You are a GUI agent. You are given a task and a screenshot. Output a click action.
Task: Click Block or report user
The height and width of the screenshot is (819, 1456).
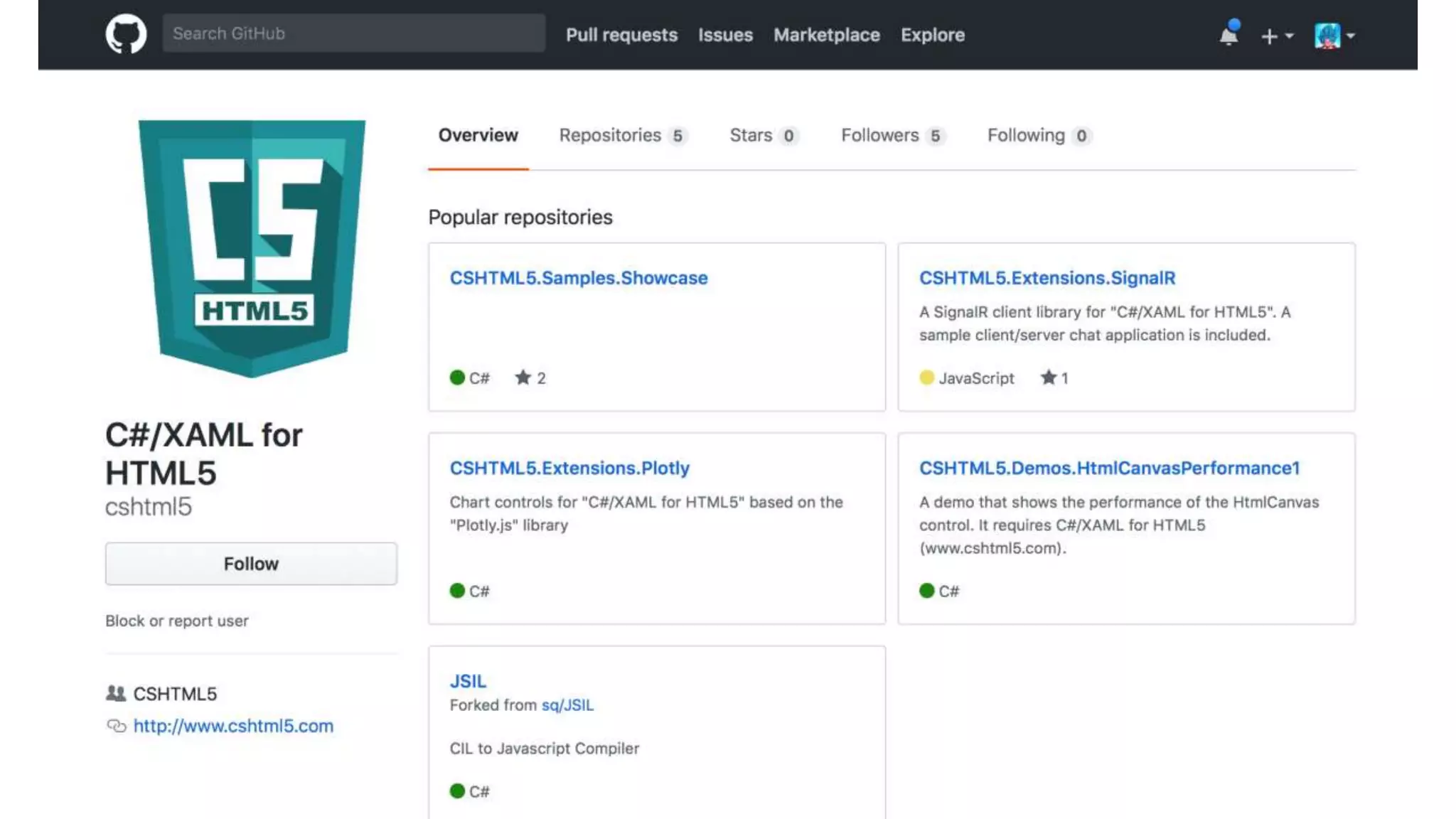pyautogui.click(x=177, y=621)
